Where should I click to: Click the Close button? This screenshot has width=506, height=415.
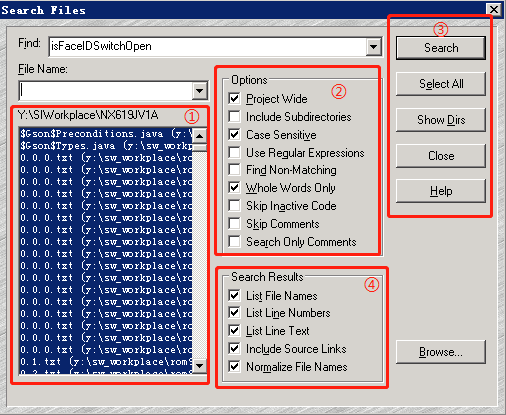[x=441, y=156]
